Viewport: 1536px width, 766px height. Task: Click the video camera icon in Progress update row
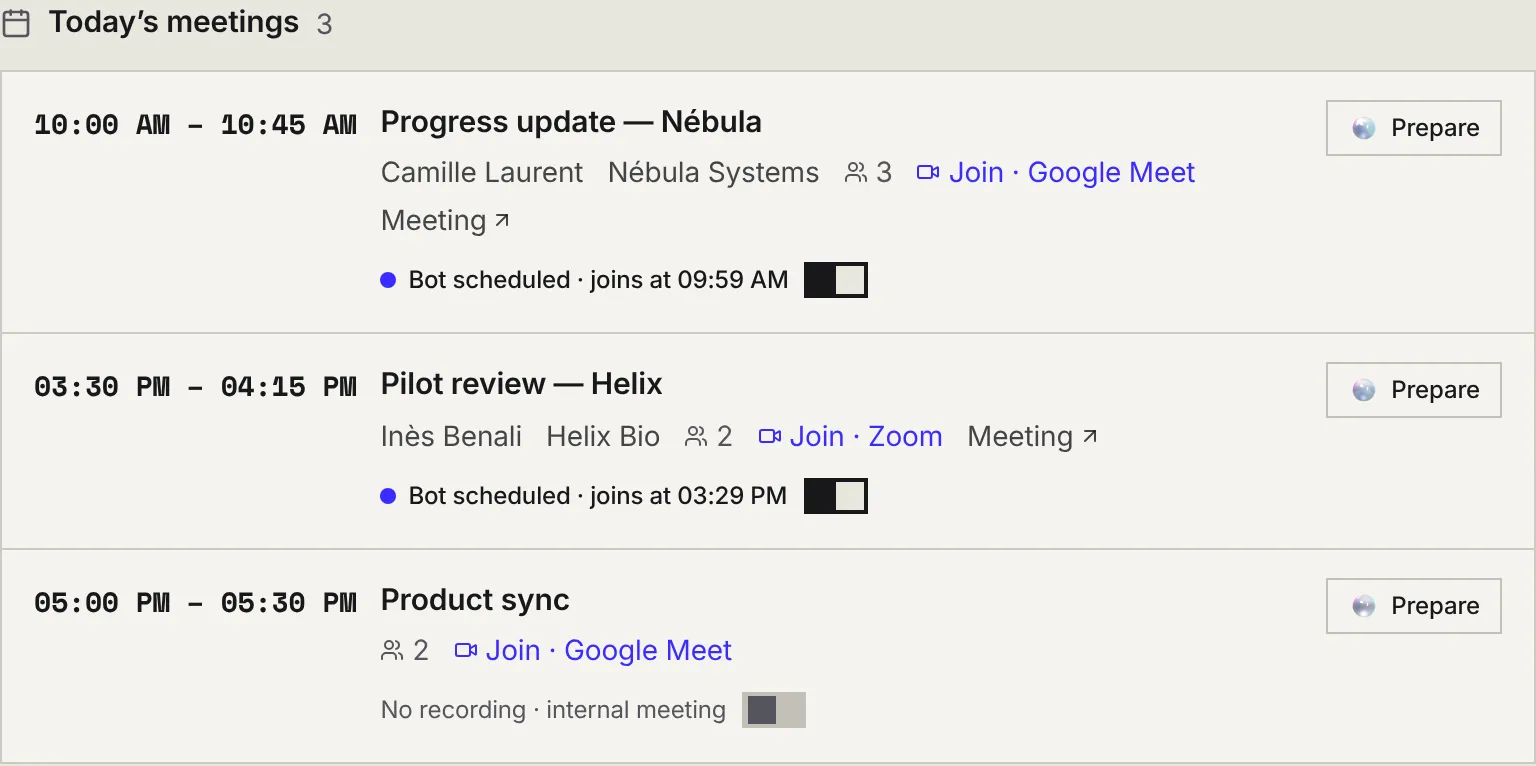pyautogui.click(x=928, y=173)
